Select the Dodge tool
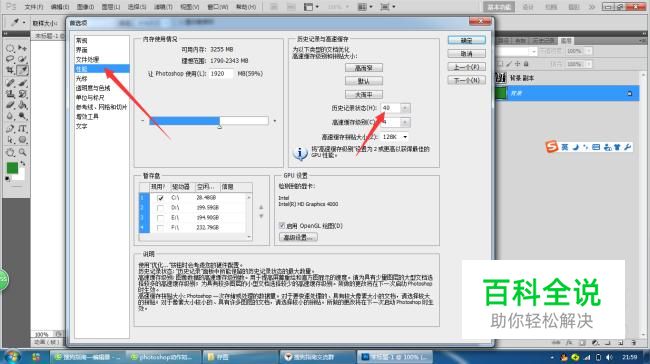Viewport: 650px width, 364px height. click(x=22, y=116)
